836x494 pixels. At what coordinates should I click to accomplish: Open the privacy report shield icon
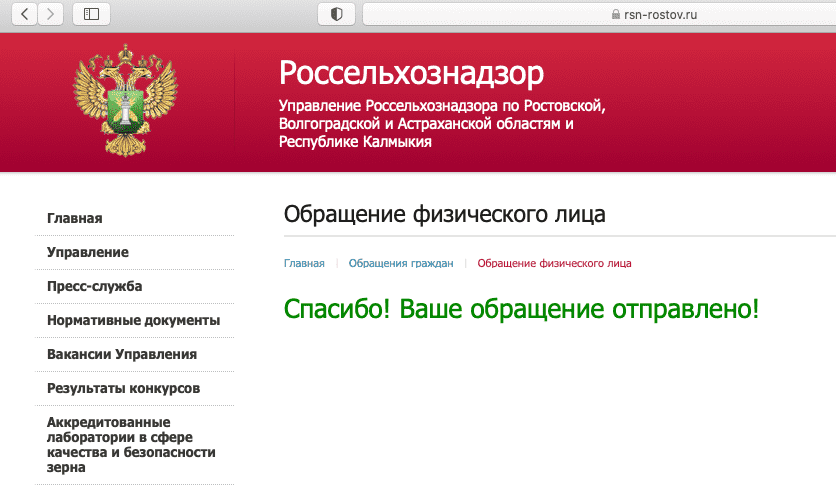(x=336, y=14)
